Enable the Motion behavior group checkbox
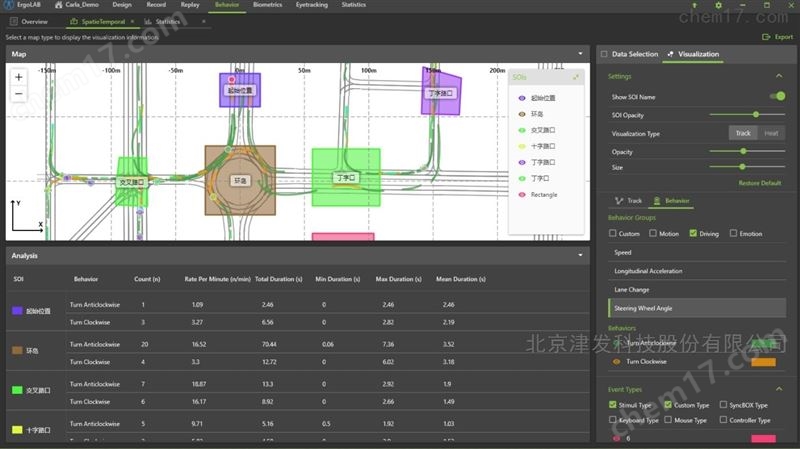 (653, 233)
